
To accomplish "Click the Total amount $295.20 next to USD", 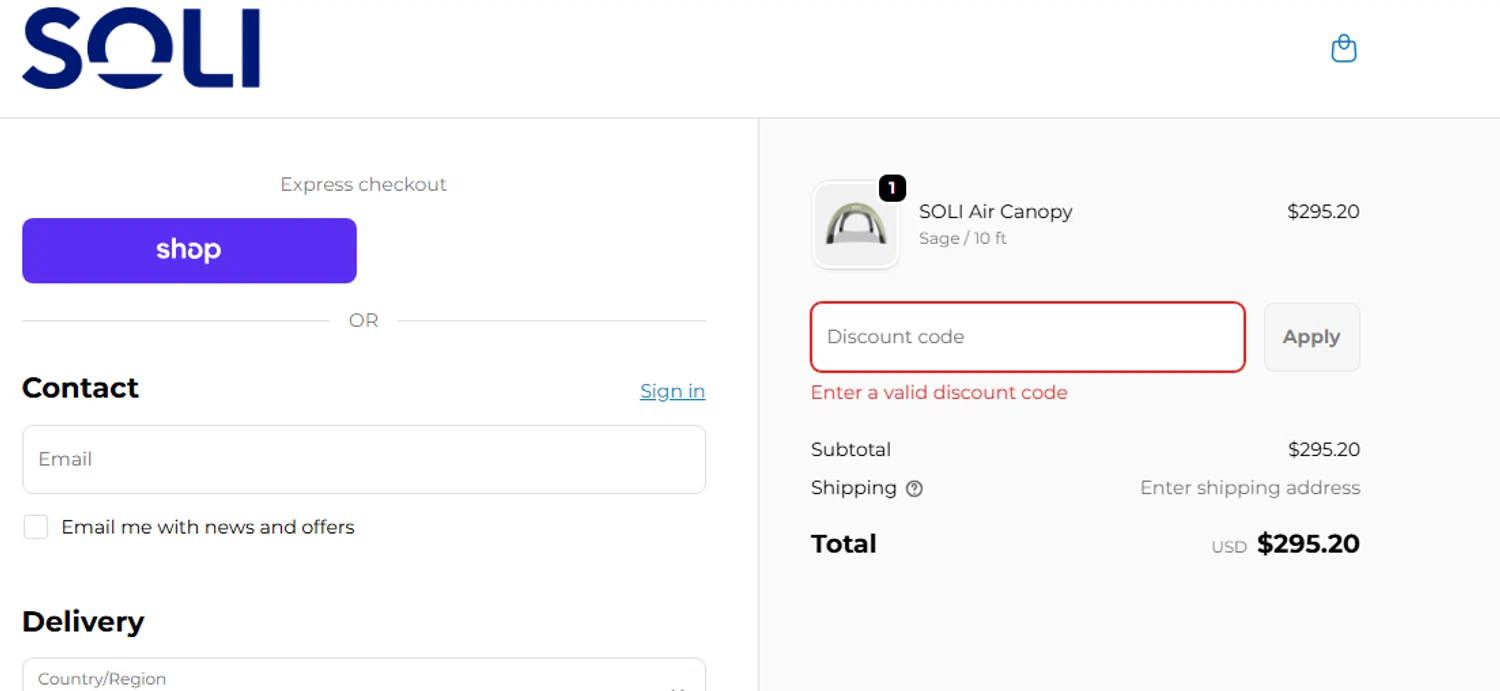I will coord(1308,544).
